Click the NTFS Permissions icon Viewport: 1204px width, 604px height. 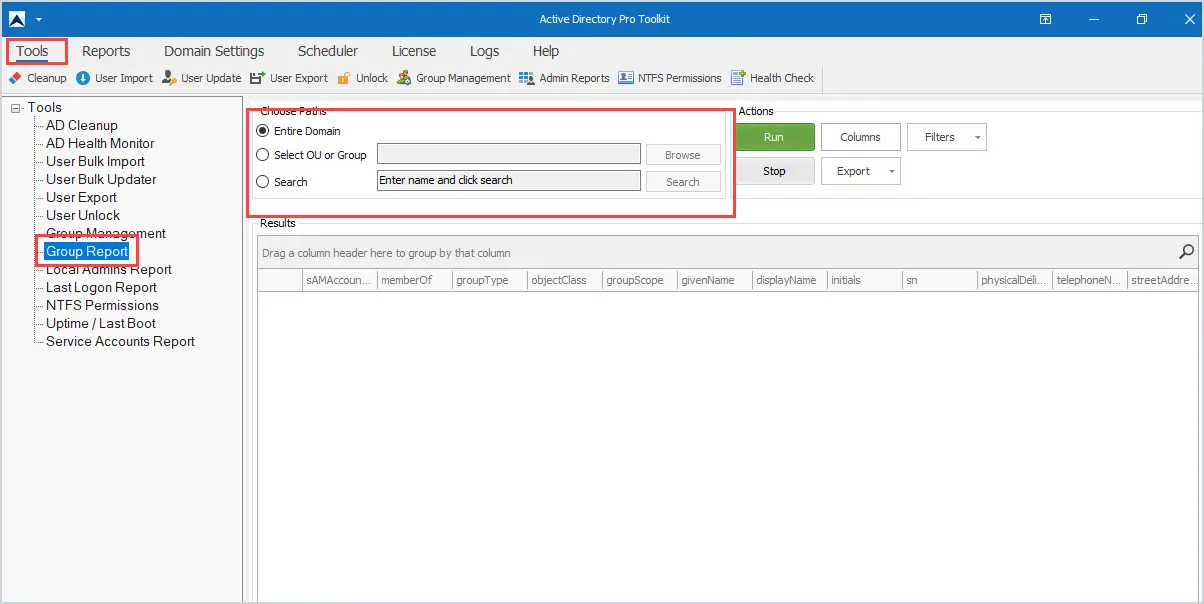626,78
